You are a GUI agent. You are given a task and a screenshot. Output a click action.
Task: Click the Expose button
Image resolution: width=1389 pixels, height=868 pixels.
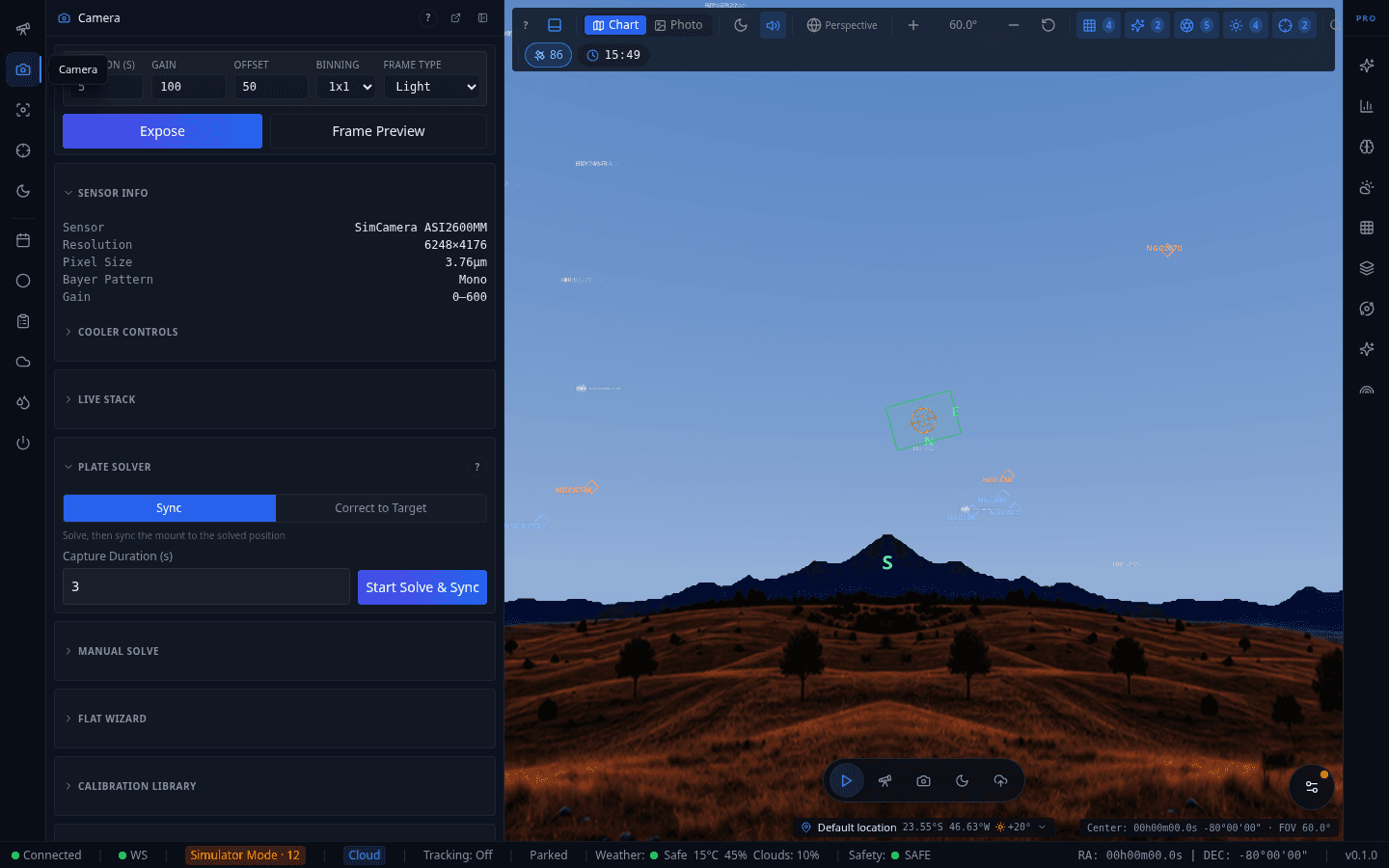(162, 131)
